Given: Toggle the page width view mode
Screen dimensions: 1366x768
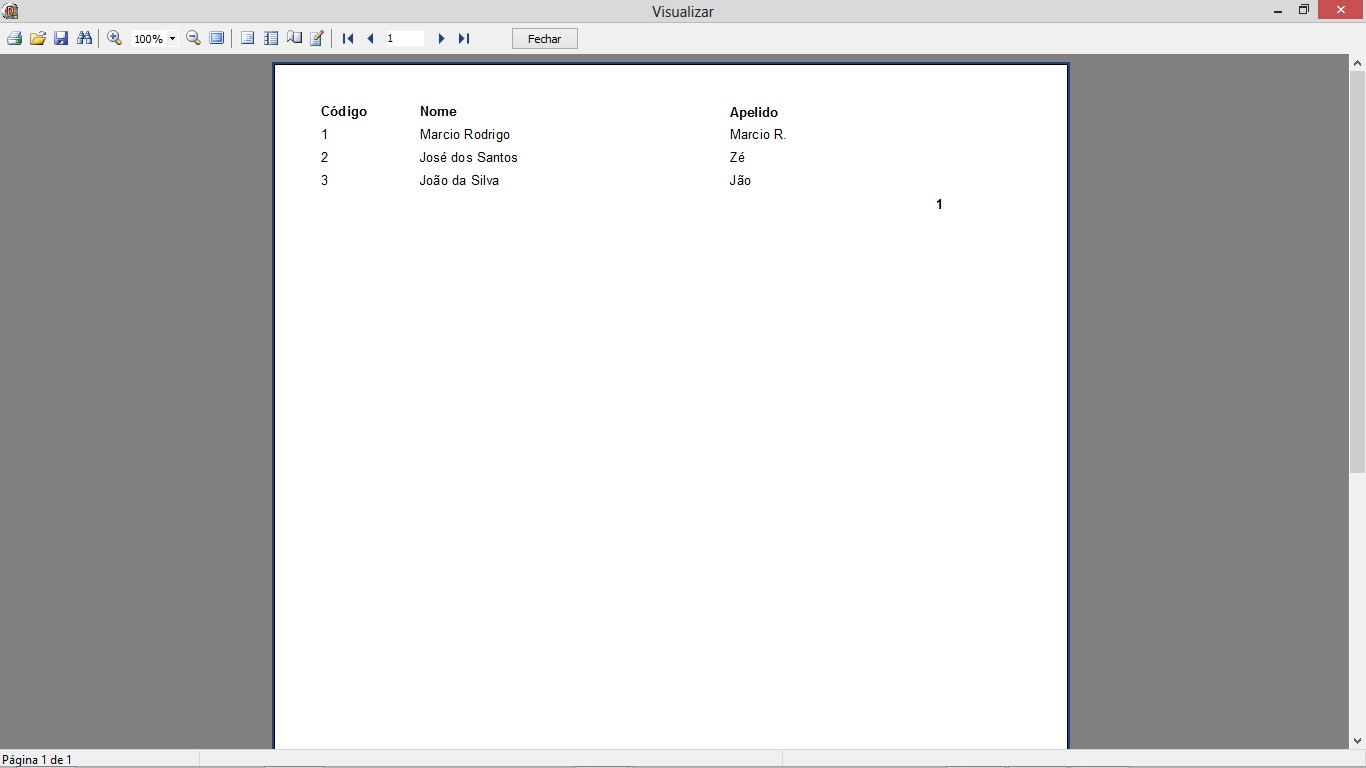Looking at the screenshot, I should 271,38.
